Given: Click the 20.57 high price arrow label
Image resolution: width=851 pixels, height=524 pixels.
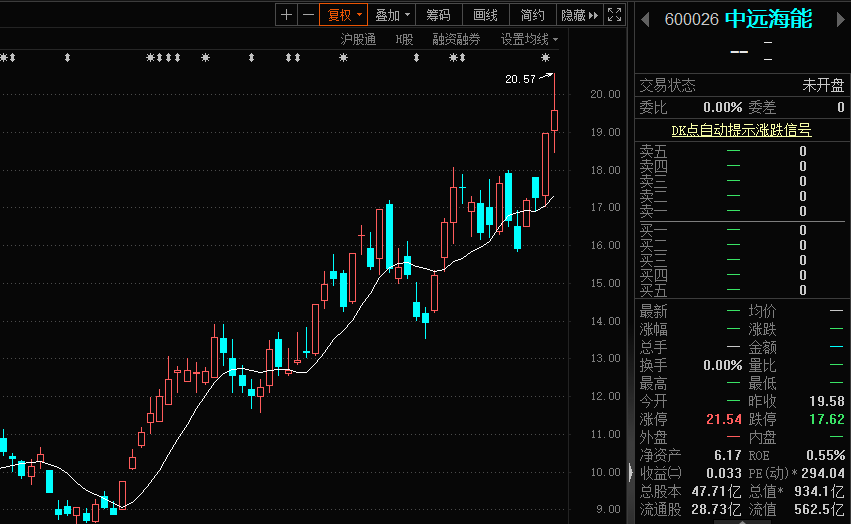Looking at the screenshot, I should coord(520,79).
